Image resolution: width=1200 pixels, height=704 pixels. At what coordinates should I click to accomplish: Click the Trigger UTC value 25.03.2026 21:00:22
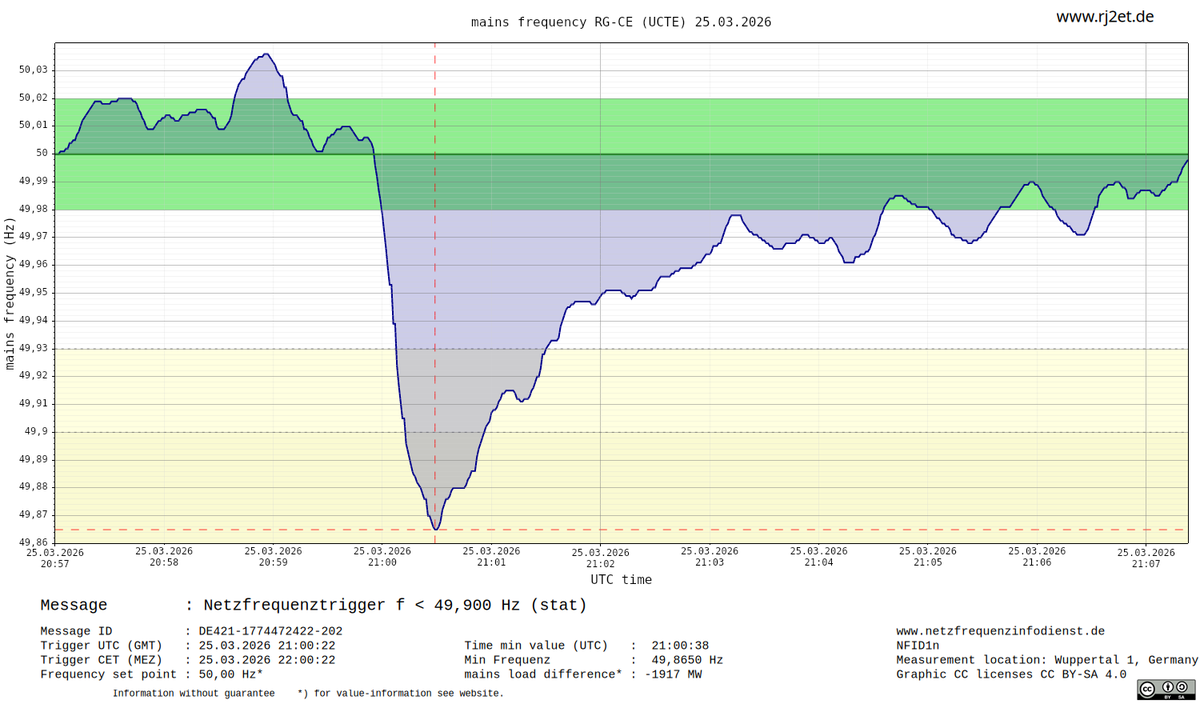coord(269,645)
